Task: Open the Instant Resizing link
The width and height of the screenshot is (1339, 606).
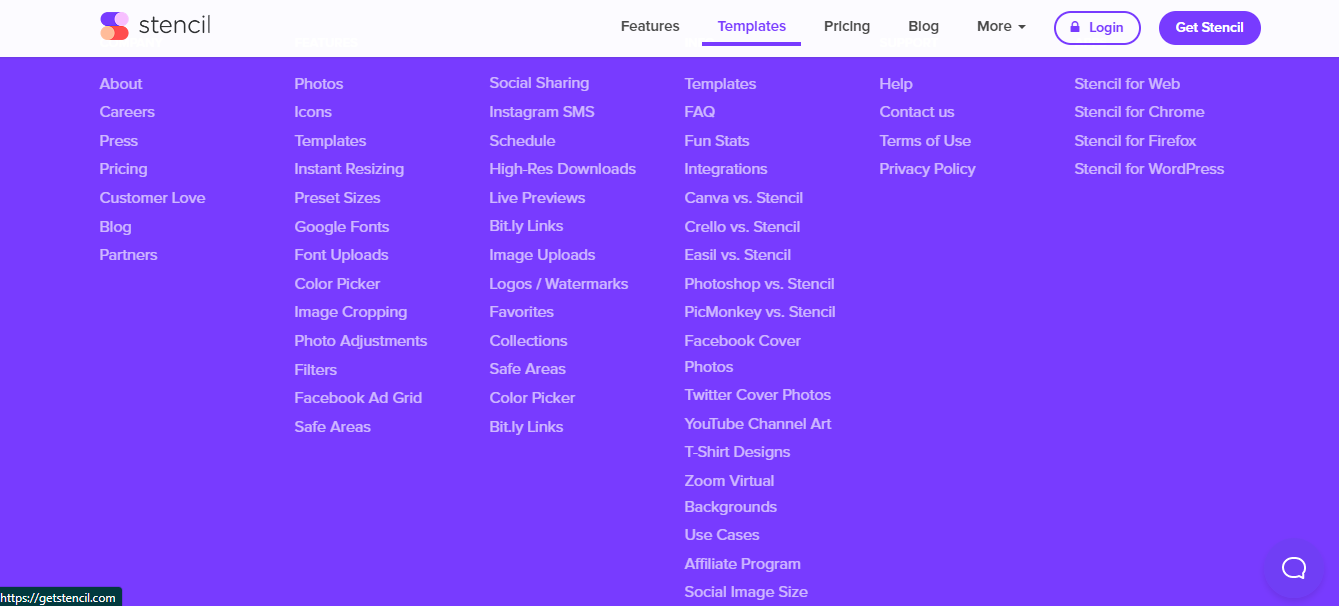Action: (349, 169)
